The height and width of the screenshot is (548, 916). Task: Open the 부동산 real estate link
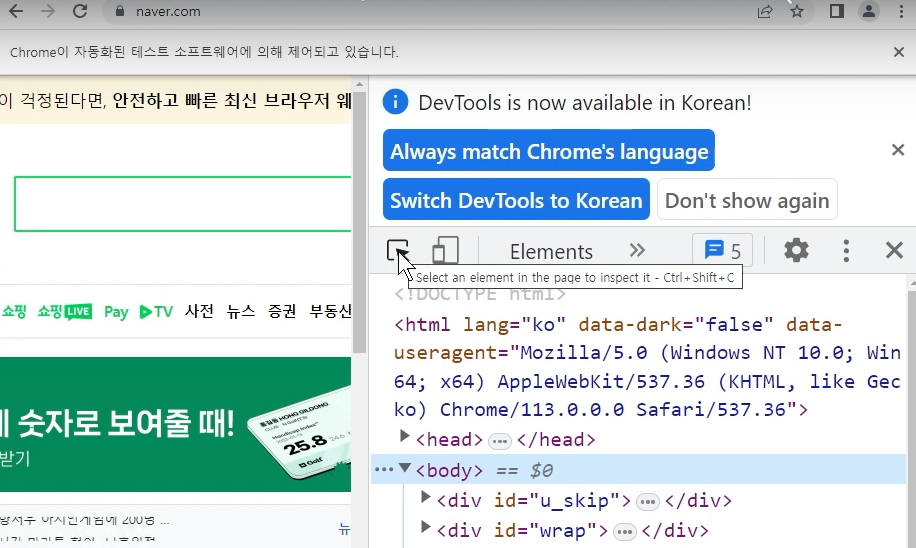[330, 311]
